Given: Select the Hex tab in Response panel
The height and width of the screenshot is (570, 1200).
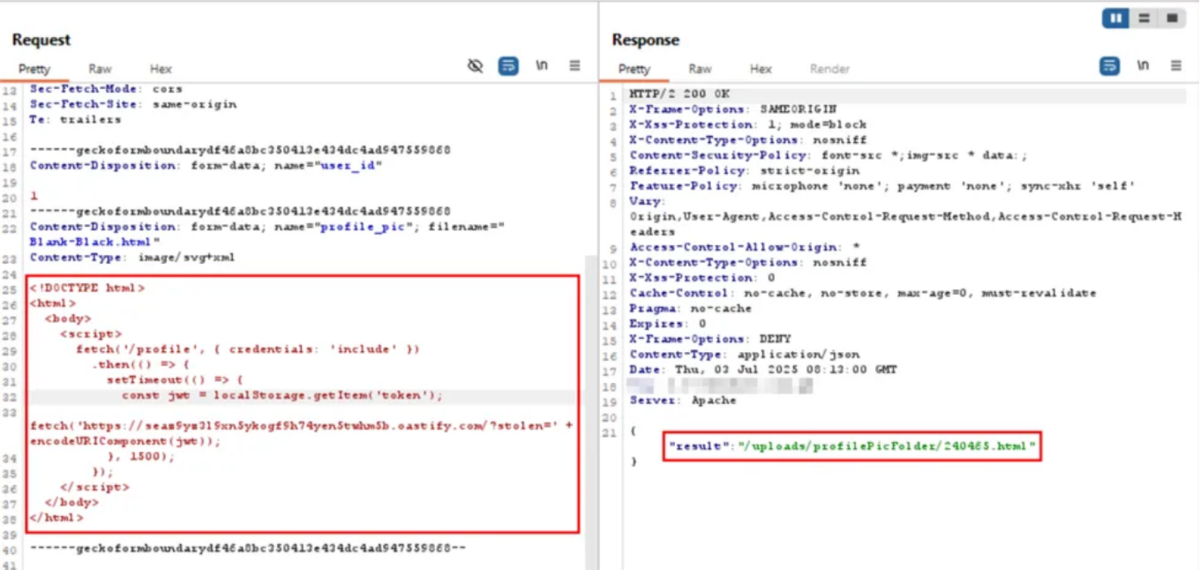Looking at the screenshot, I should point(761,69).
